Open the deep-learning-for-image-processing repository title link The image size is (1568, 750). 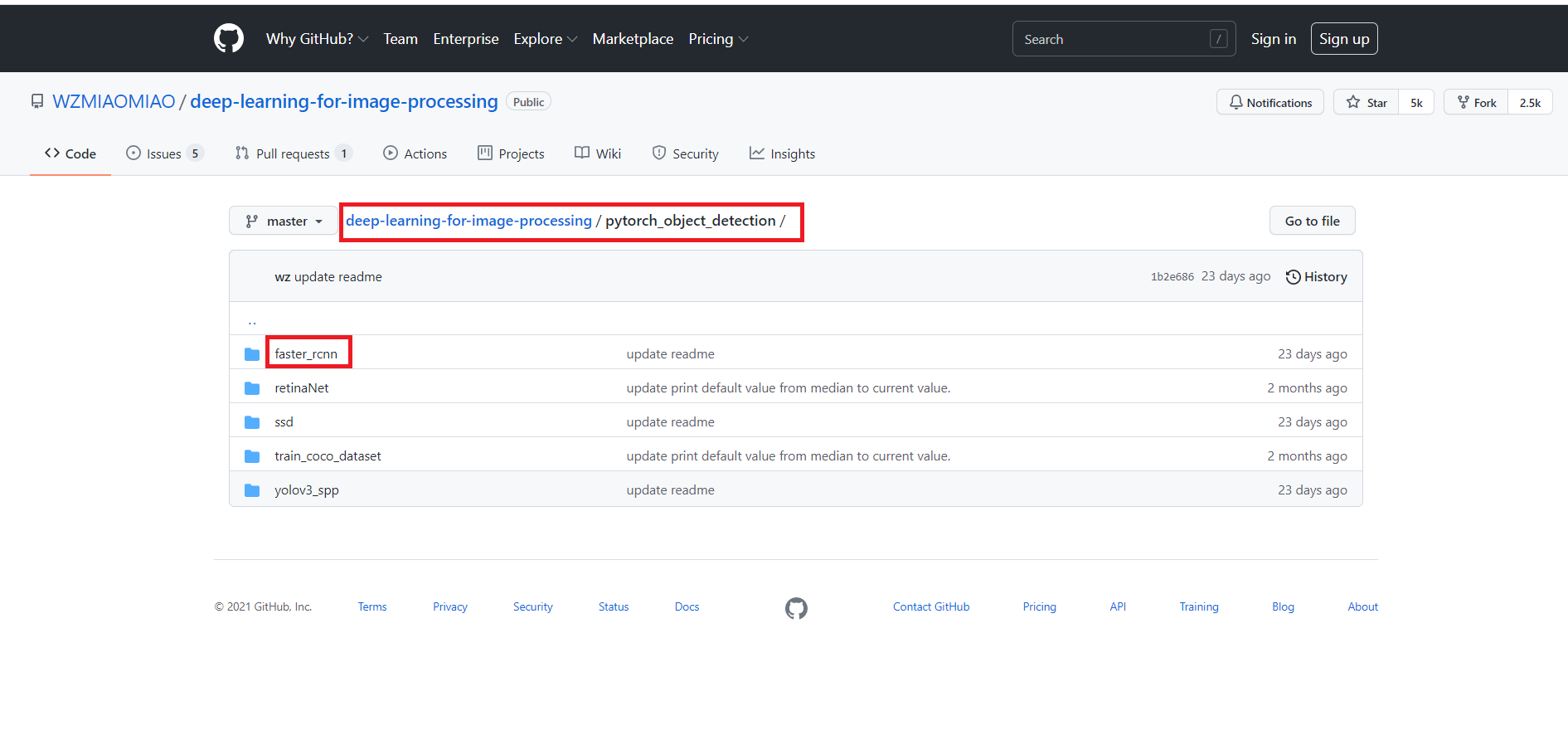tap(344, 101)
